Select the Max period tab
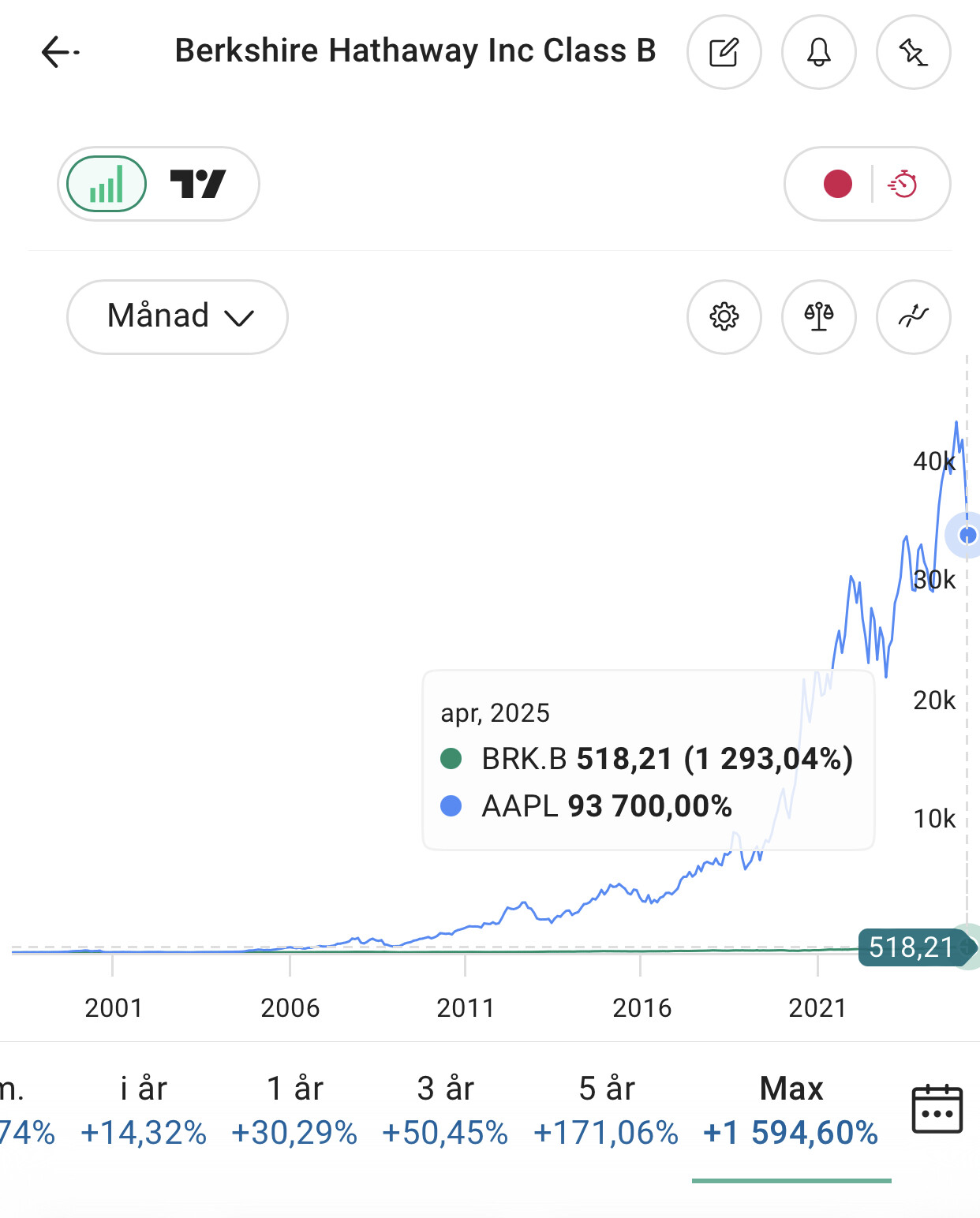 pyautogui.click(x=791, y=1110)
